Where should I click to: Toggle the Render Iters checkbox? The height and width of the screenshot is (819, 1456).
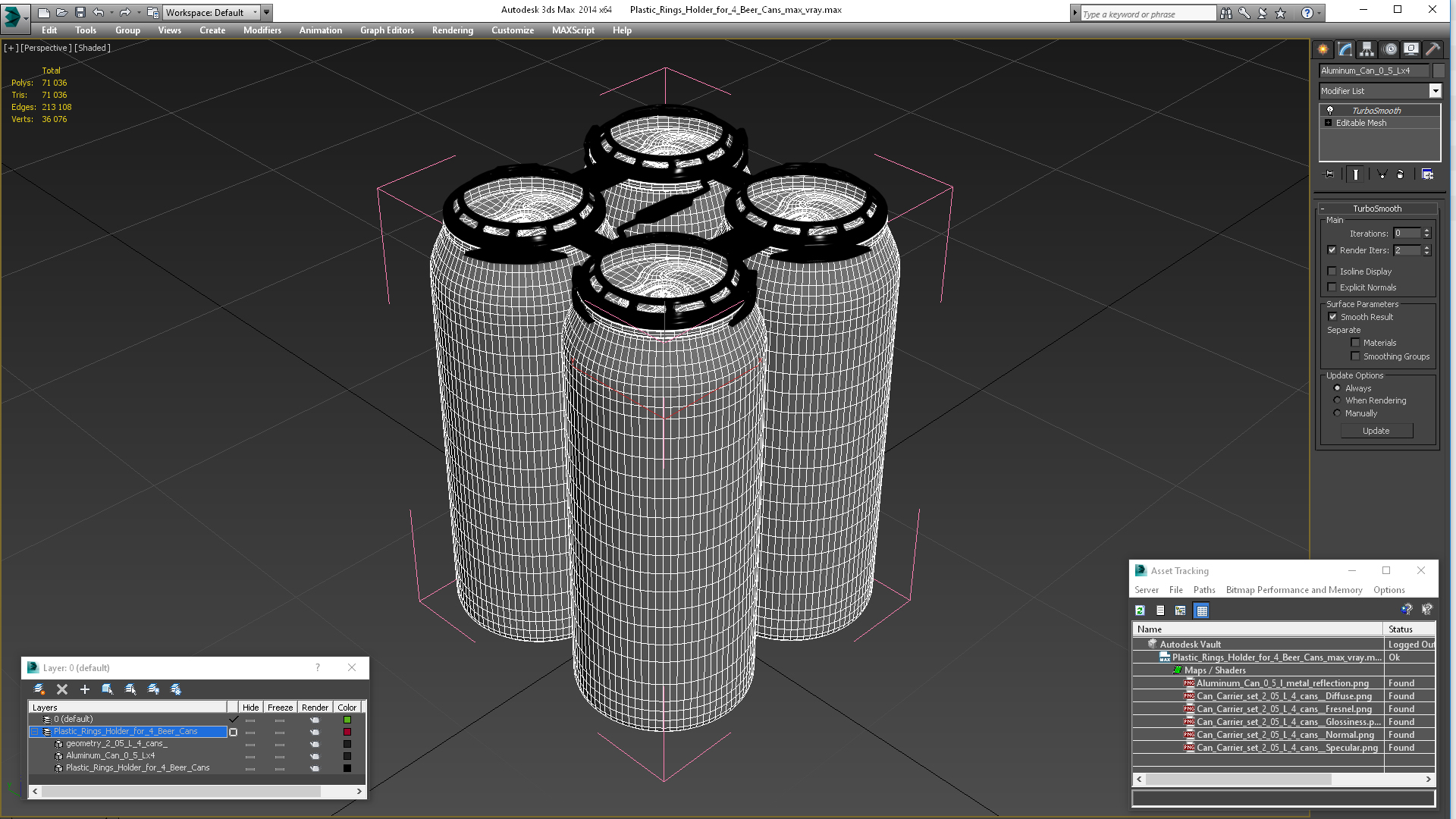pos(1332,249)
